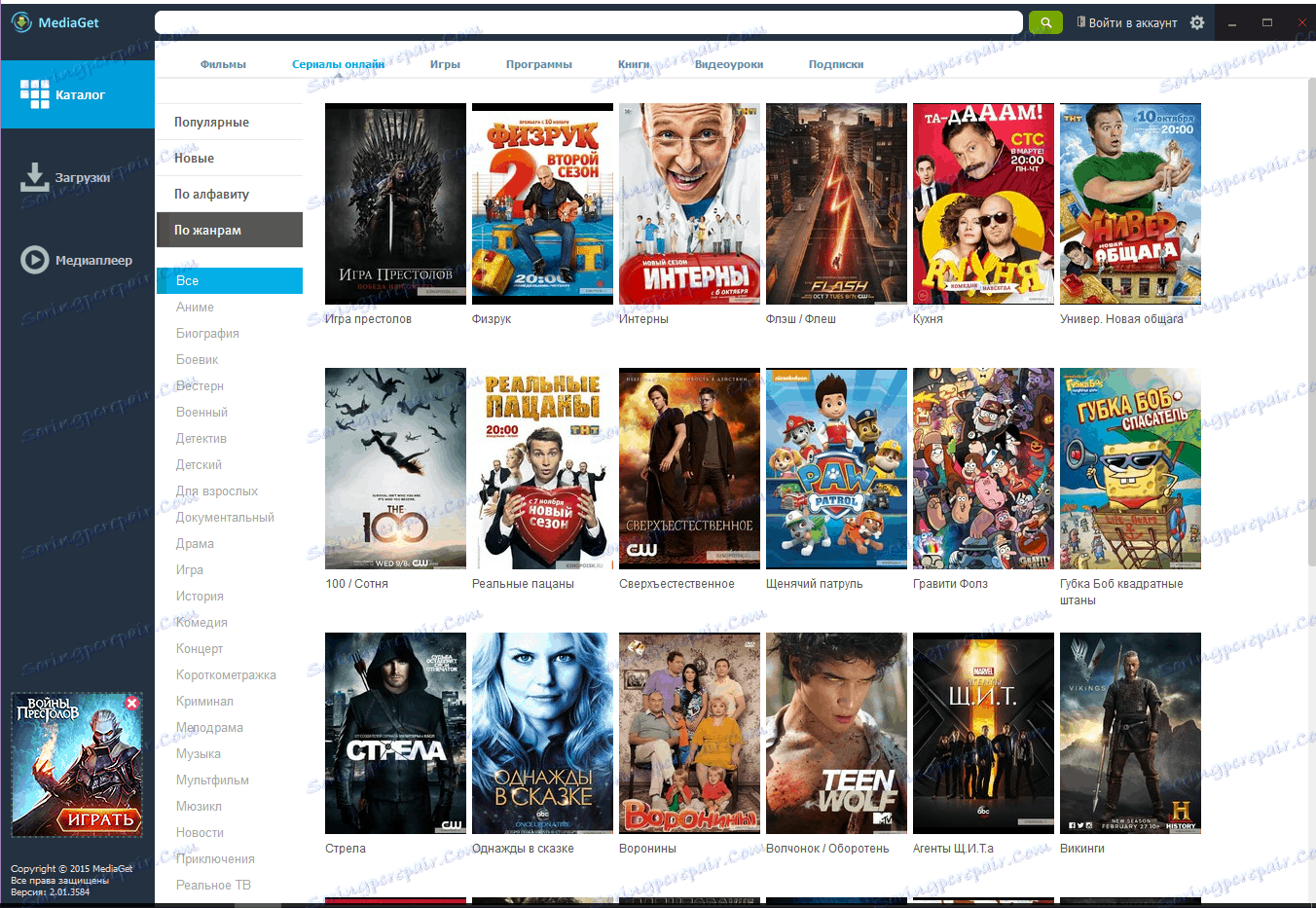Image resolution: width=1316 pixels, height=908 pixels.
Task: Select the История genre
Action: 200,596
